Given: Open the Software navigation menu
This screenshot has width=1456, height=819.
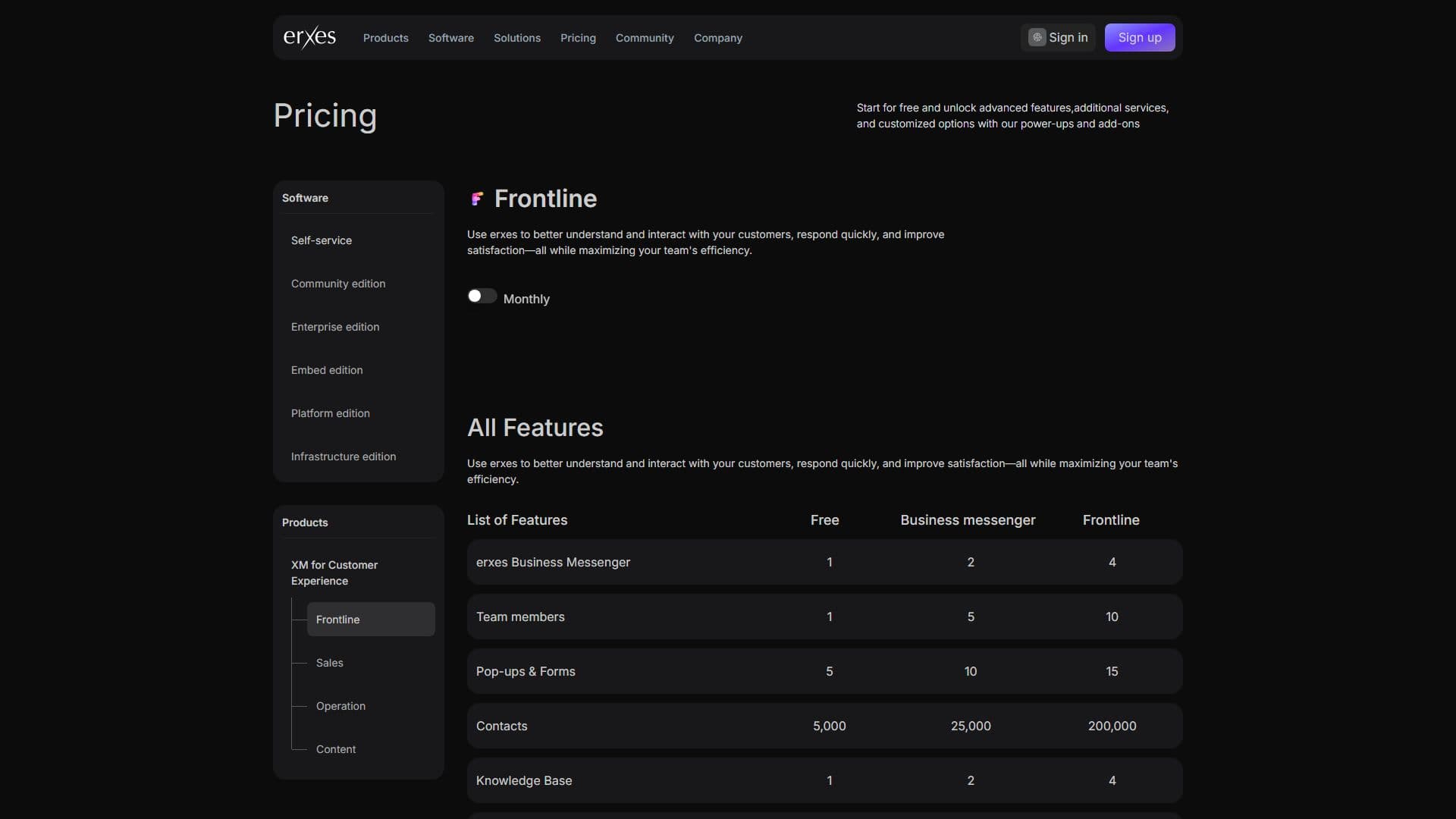Looking at the screenshot, I should coord(450,38).
